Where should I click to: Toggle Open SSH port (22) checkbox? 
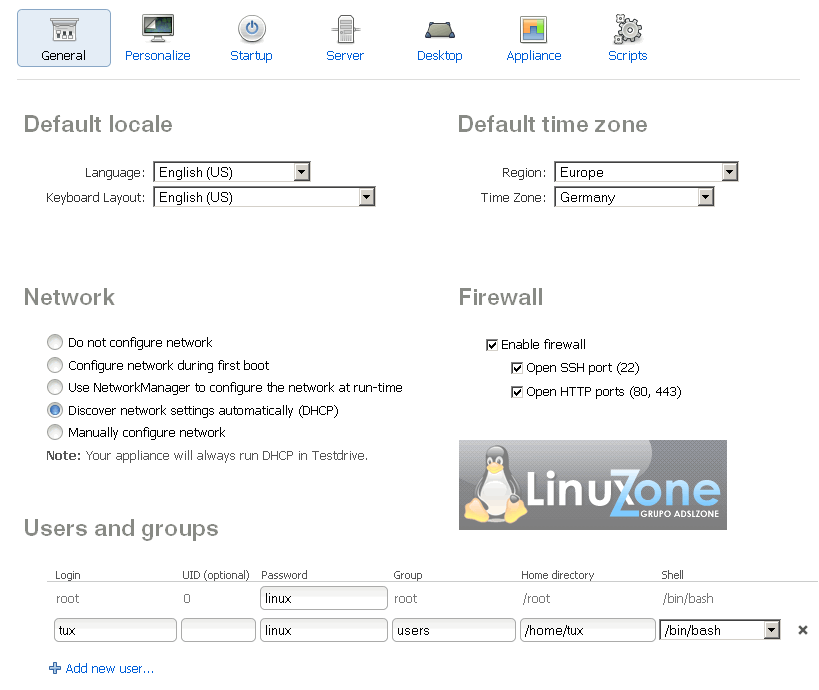[x=517, y=368]
